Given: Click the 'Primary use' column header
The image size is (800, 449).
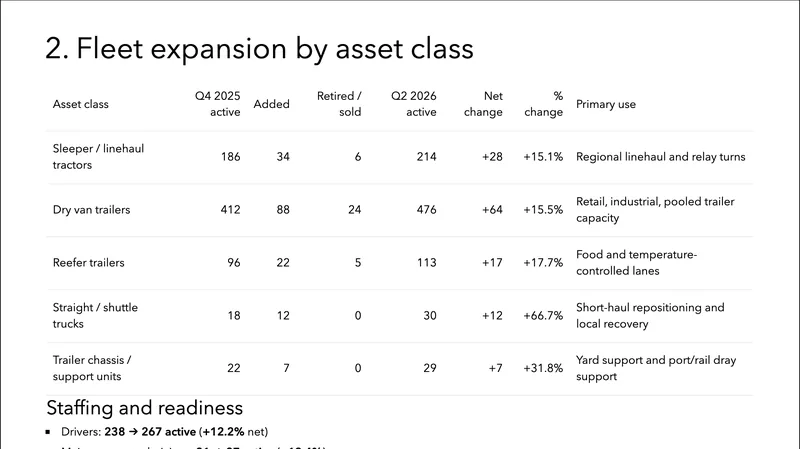Looking at the screenshot, I should pos(606,104).
